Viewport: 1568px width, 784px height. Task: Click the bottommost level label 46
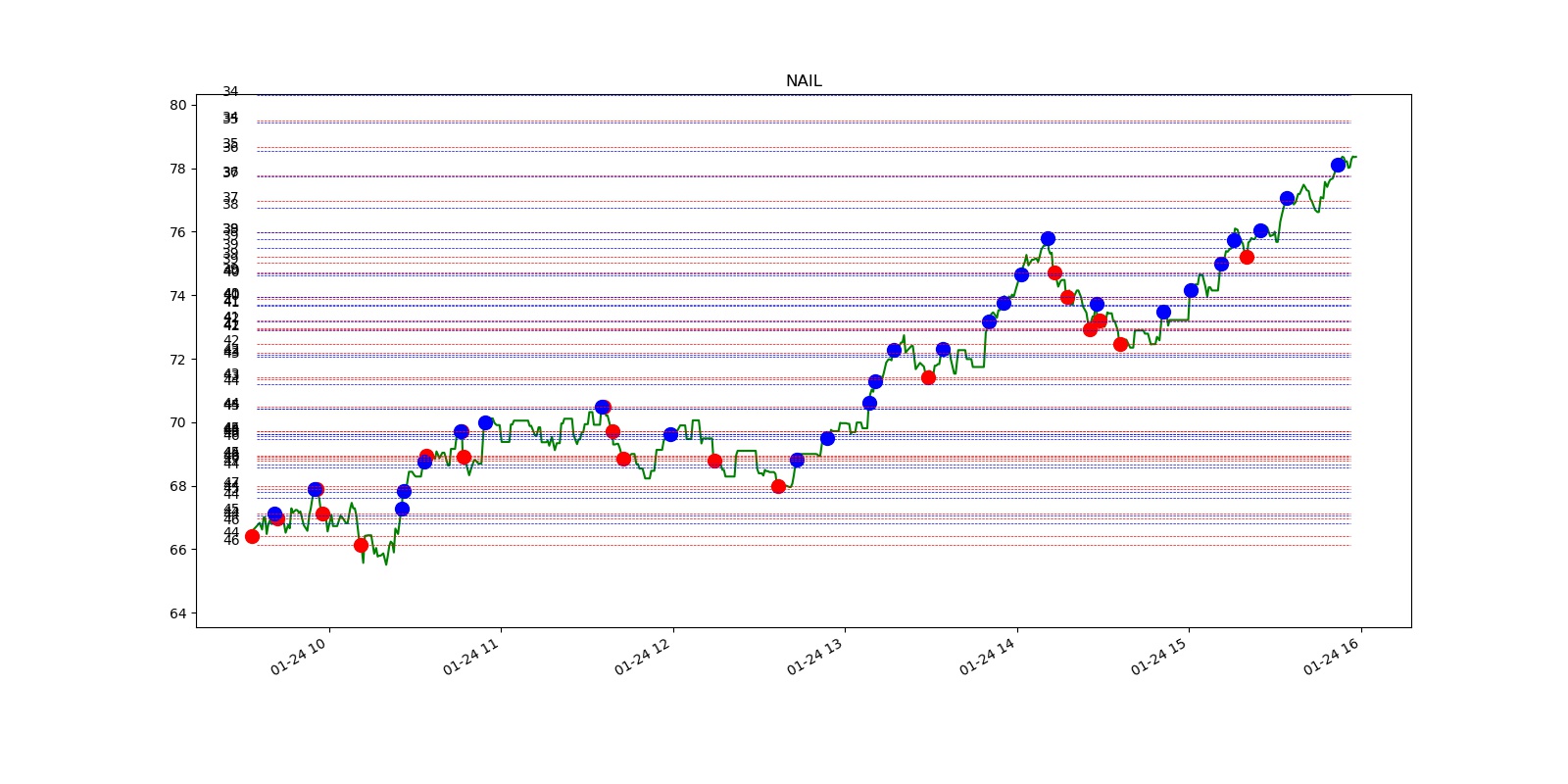click(x=230, y=540)
